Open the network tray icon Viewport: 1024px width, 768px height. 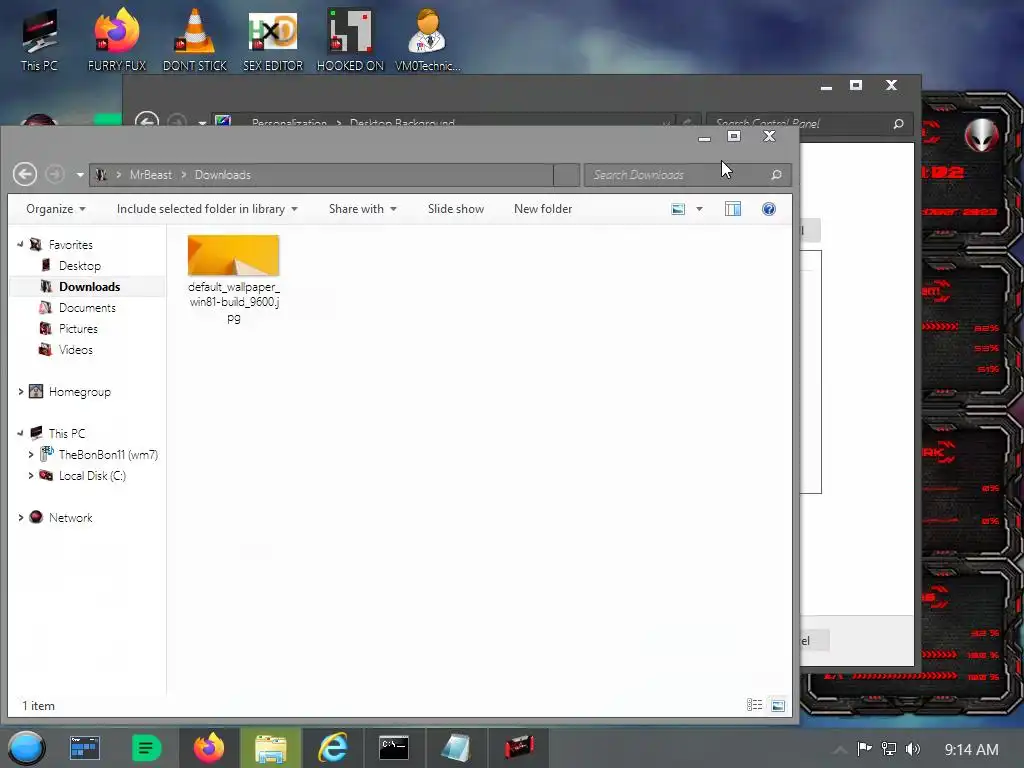[889, 749]
